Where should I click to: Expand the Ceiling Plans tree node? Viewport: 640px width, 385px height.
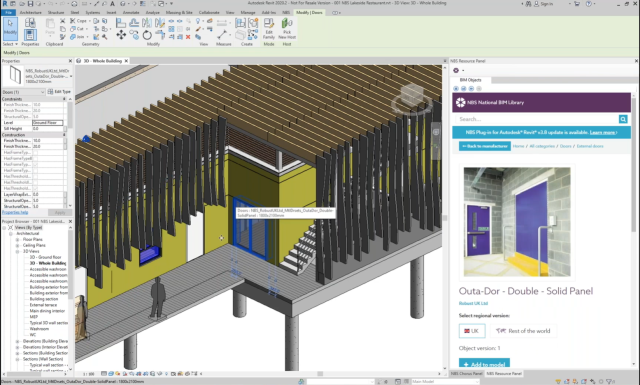[18, 245]
